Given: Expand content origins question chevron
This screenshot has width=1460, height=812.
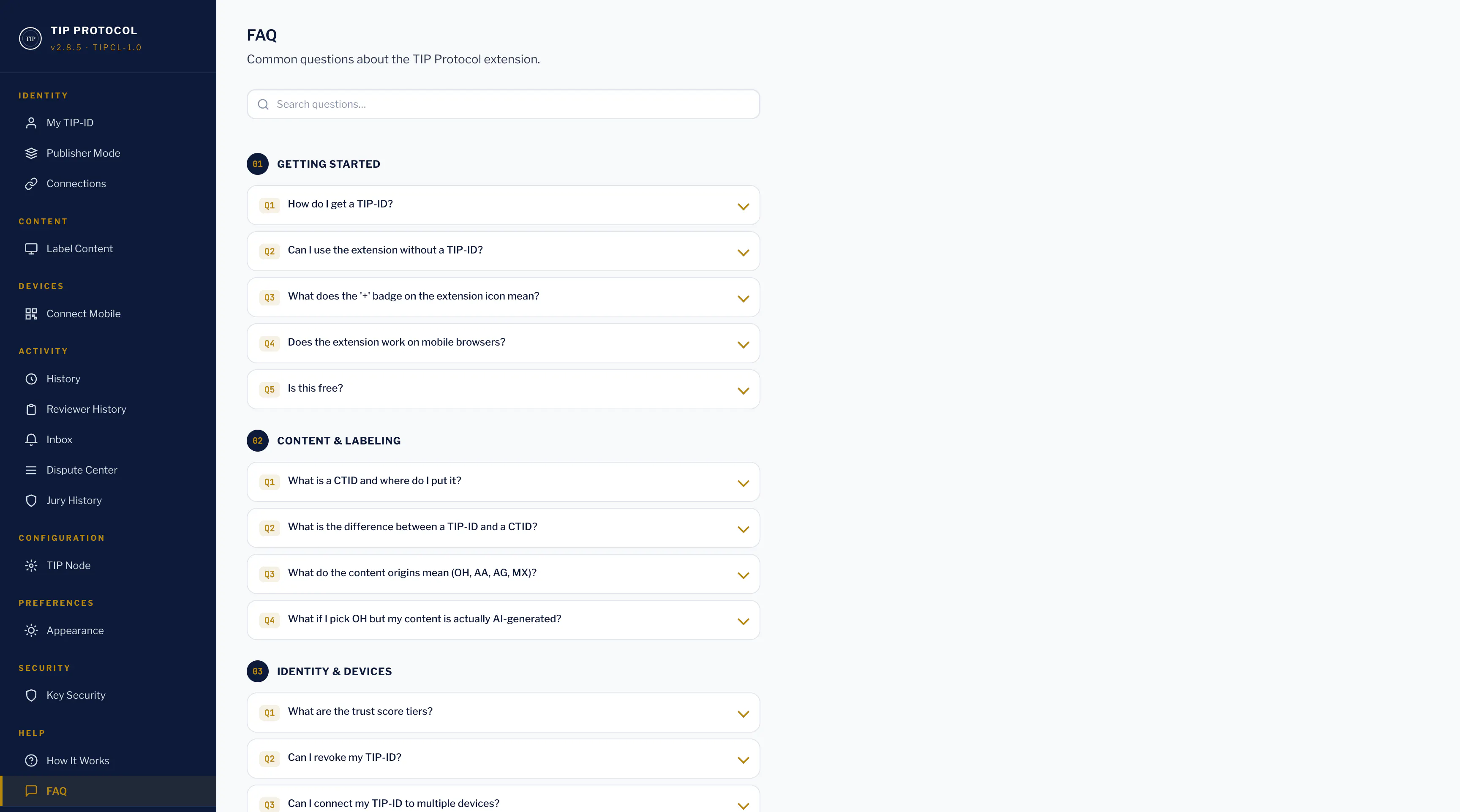Looking at the screenshot, I should tap(743, 575).
